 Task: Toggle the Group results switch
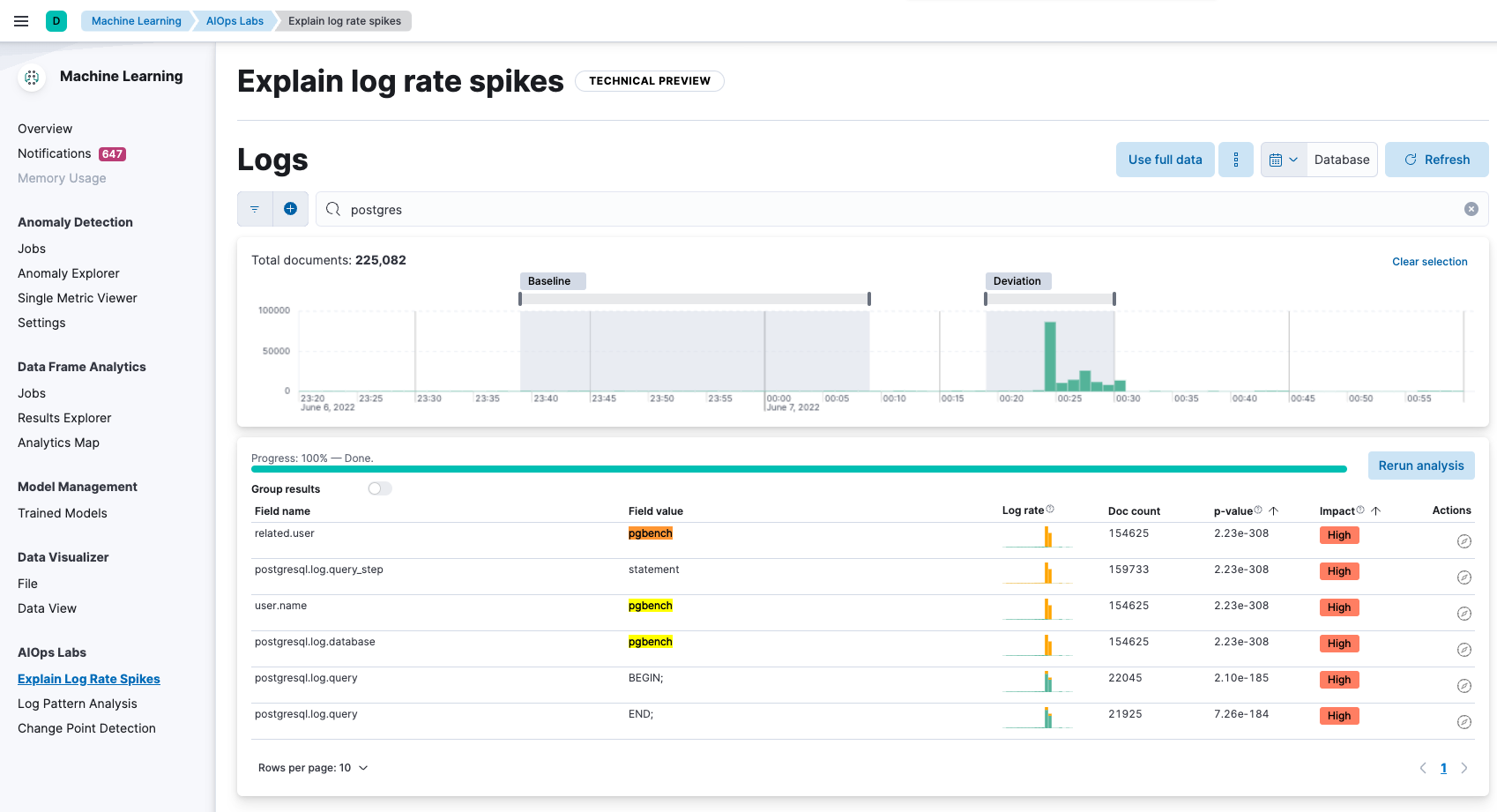pyautogui.click(x=380, y=488)
